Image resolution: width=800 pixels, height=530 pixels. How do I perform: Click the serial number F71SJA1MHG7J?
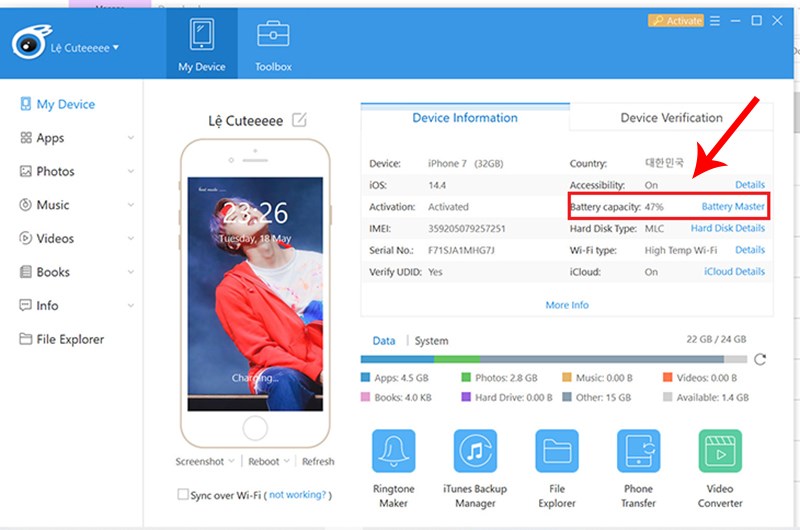tap(461, 250)
